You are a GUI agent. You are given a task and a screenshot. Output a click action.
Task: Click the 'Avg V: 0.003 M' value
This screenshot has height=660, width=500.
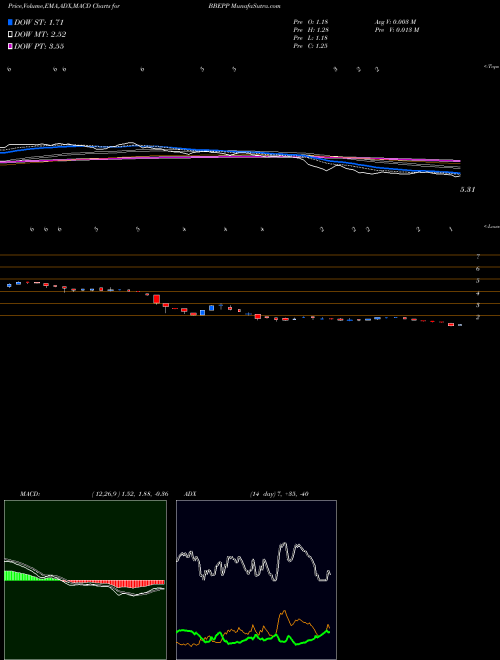[395, 22]
